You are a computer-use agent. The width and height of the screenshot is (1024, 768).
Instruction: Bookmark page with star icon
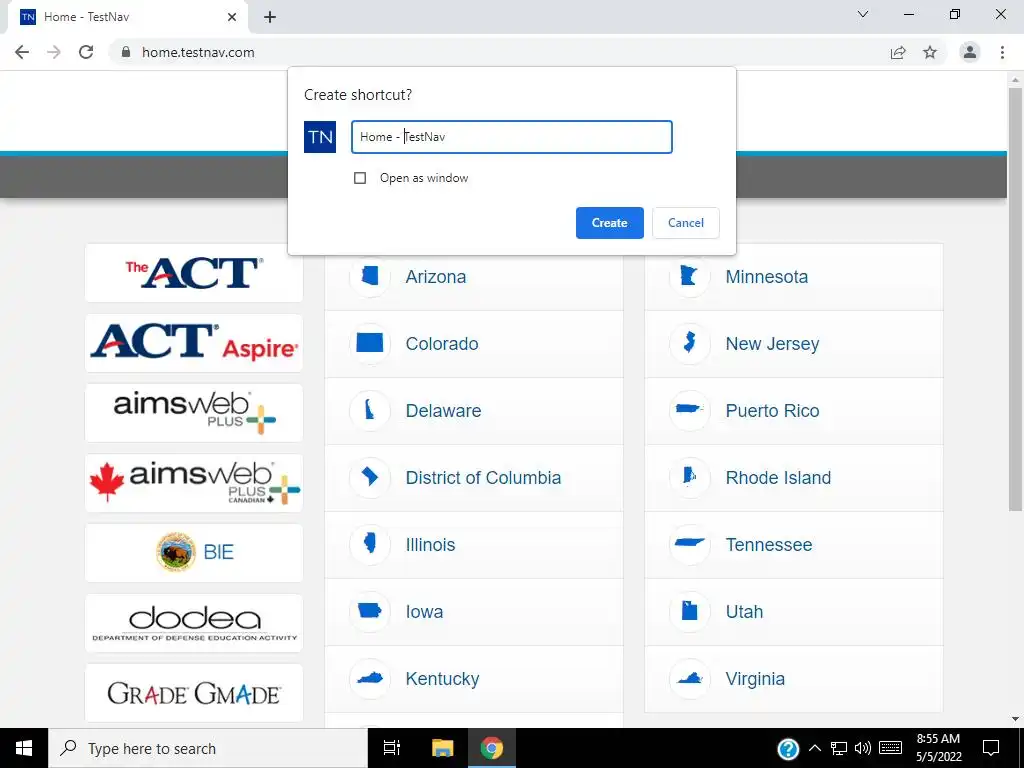coord(930,52)
